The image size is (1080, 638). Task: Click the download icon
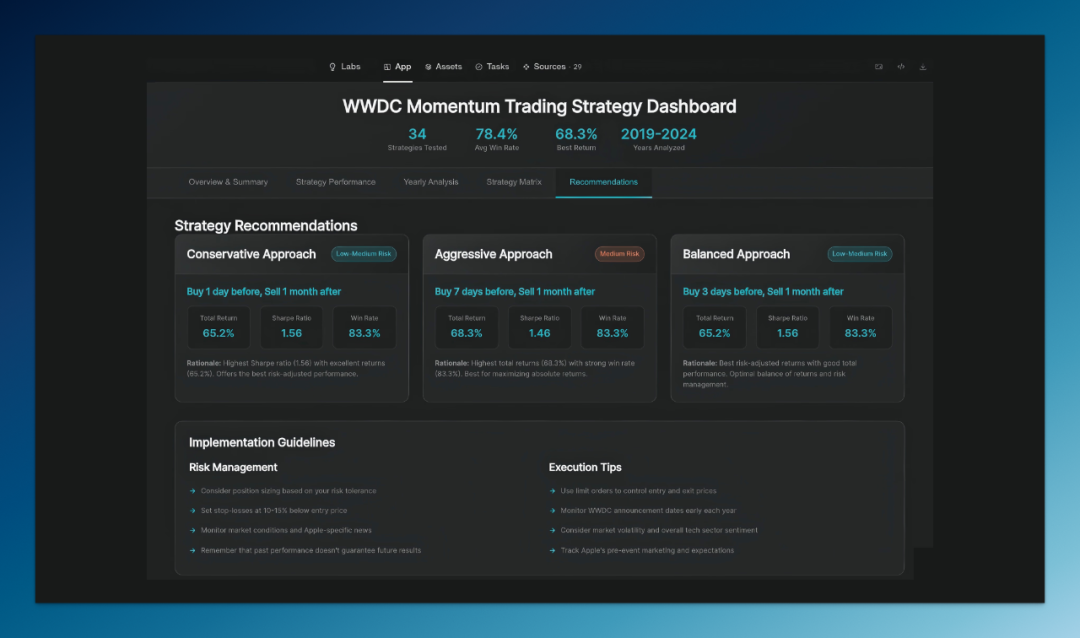coord(923,67)
